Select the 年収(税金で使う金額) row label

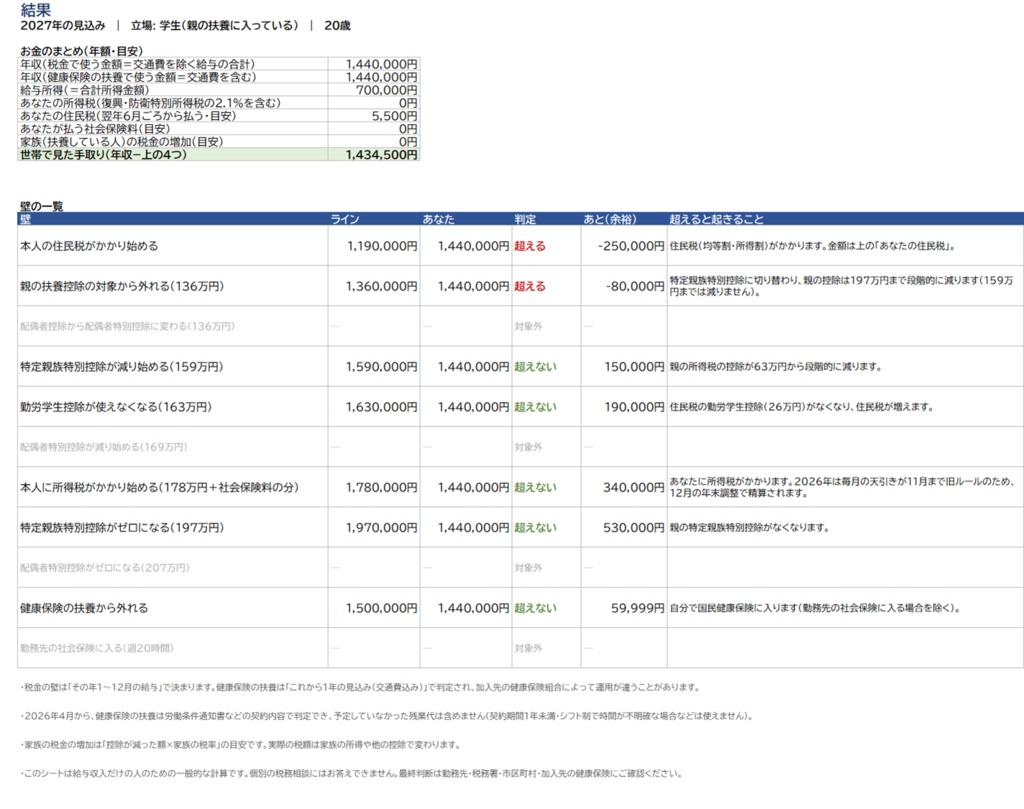click(138, 64)
